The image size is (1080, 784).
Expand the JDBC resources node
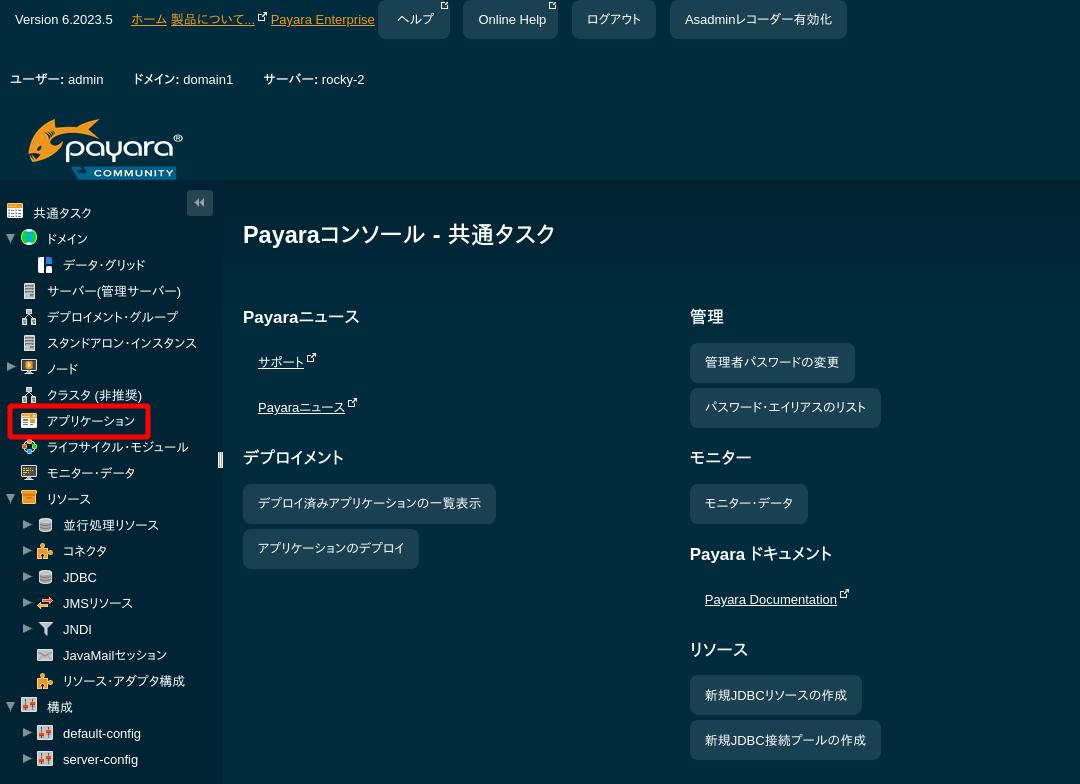point(28,576)
